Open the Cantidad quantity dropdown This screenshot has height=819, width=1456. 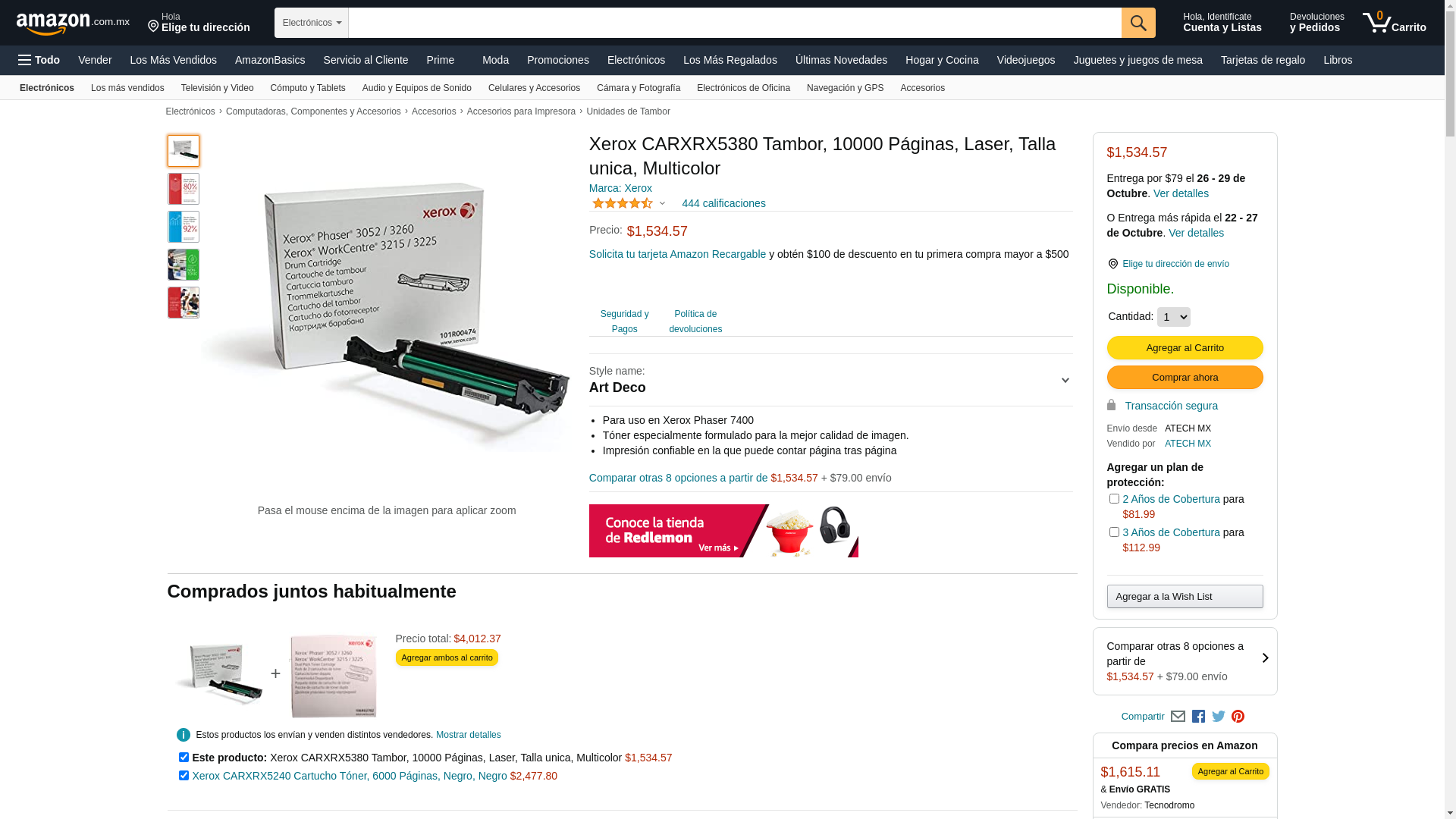pyautogui.click(x=1173, y=317)
